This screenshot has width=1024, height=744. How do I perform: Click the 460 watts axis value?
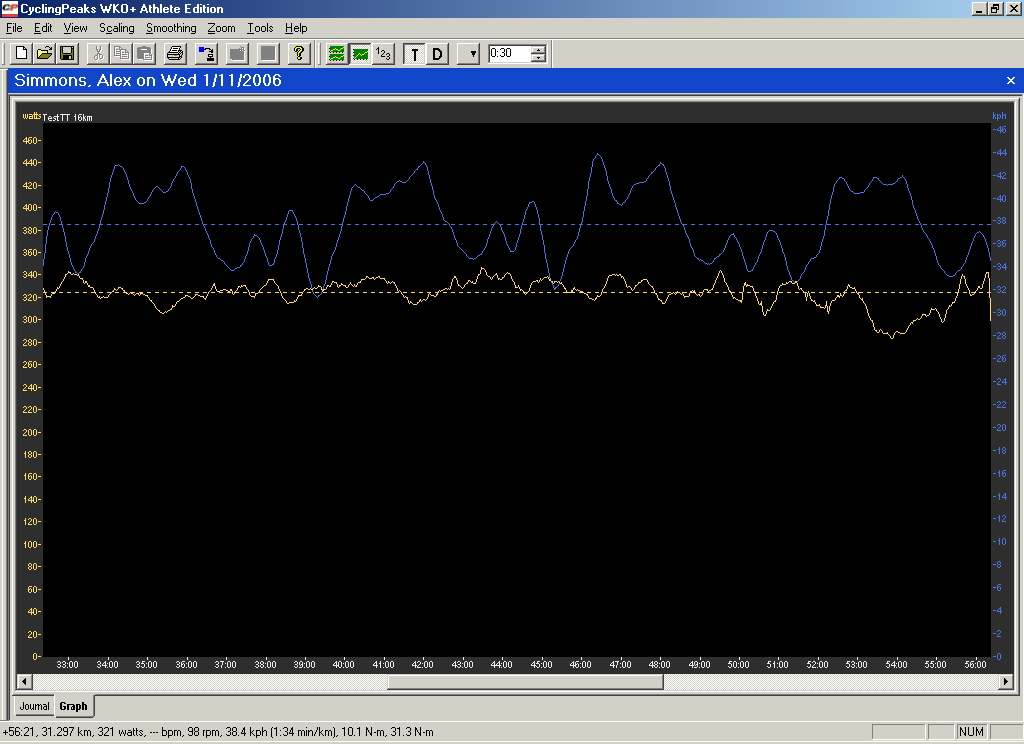point(30,140)
